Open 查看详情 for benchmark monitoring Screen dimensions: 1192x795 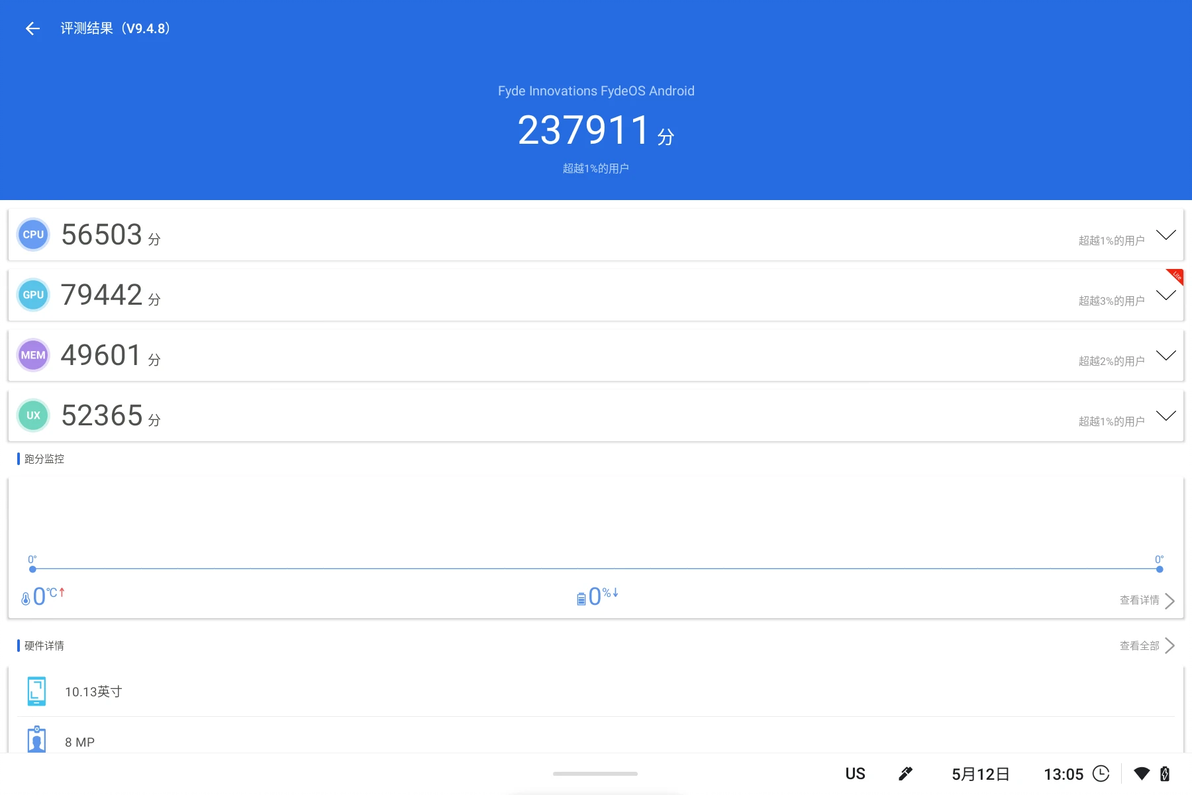point(1147,600)
